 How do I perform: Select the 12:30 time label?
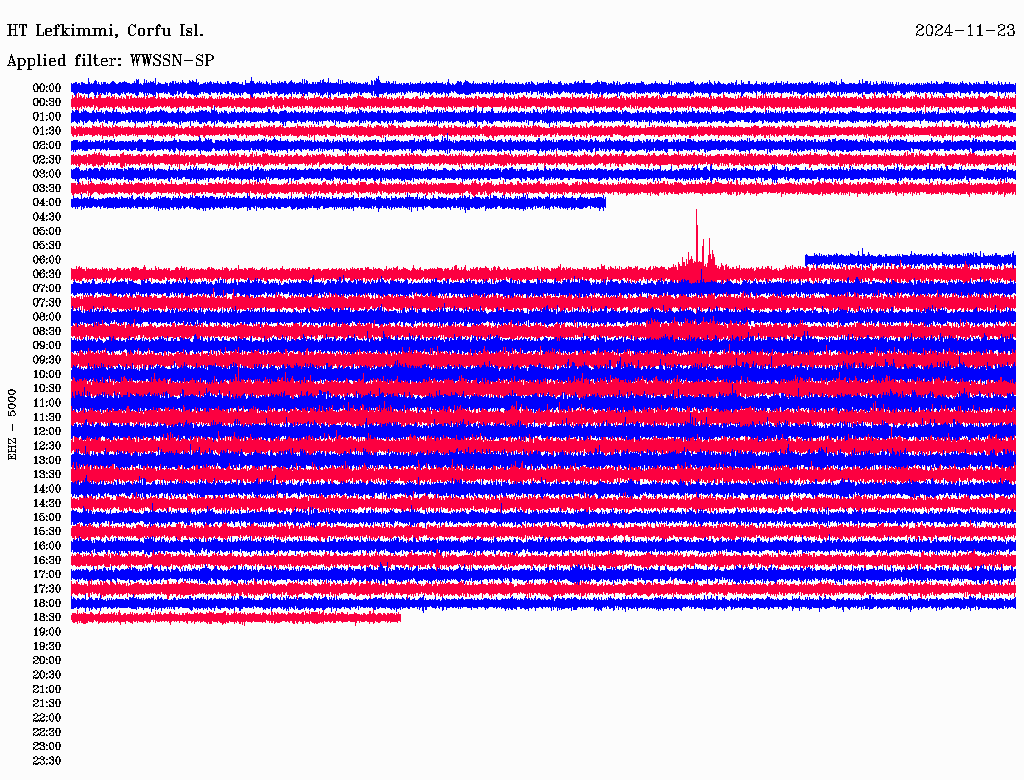tap(47, 446)
